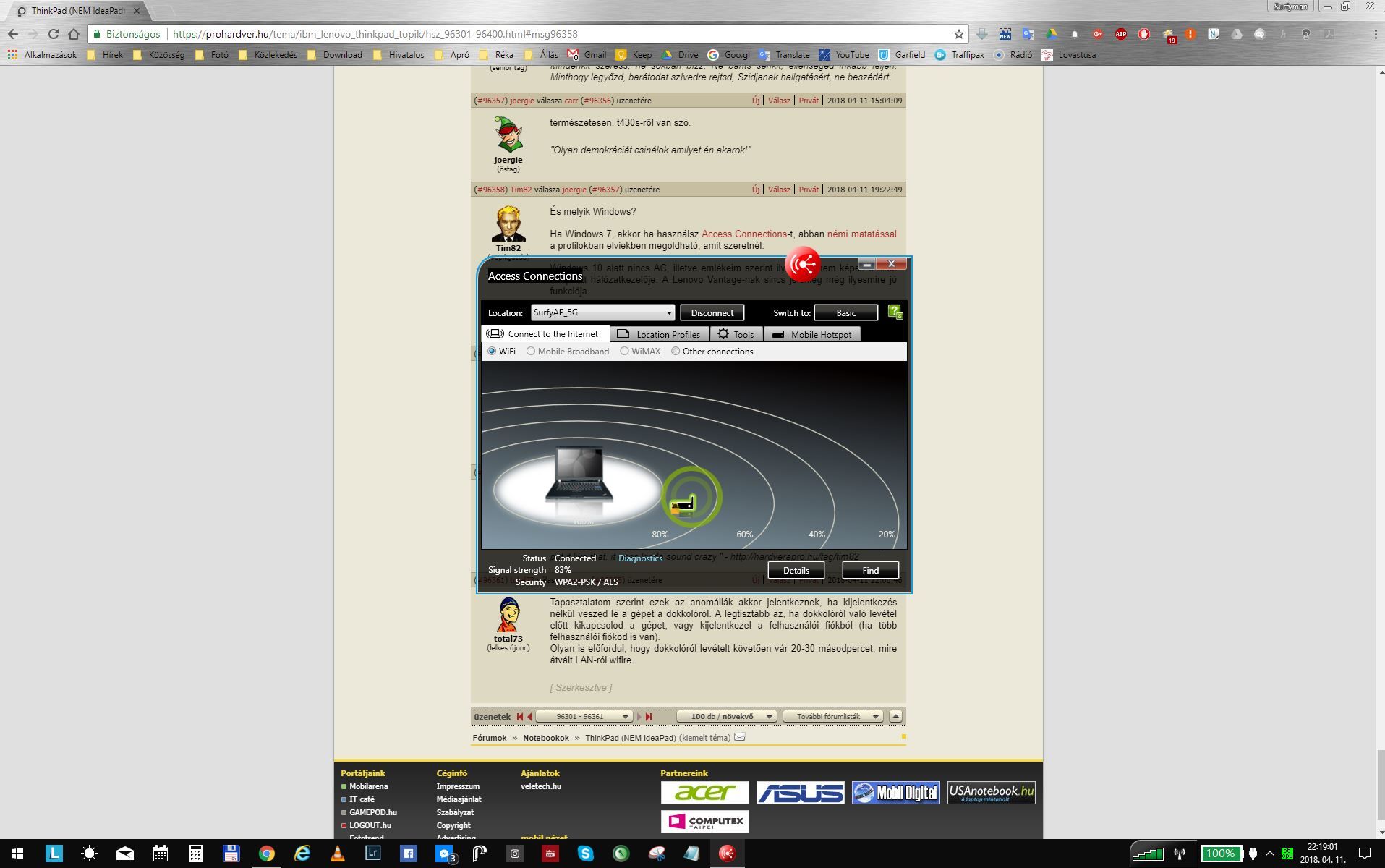
Task: Open Messenger from the taskbar
Action: (444, 854)
